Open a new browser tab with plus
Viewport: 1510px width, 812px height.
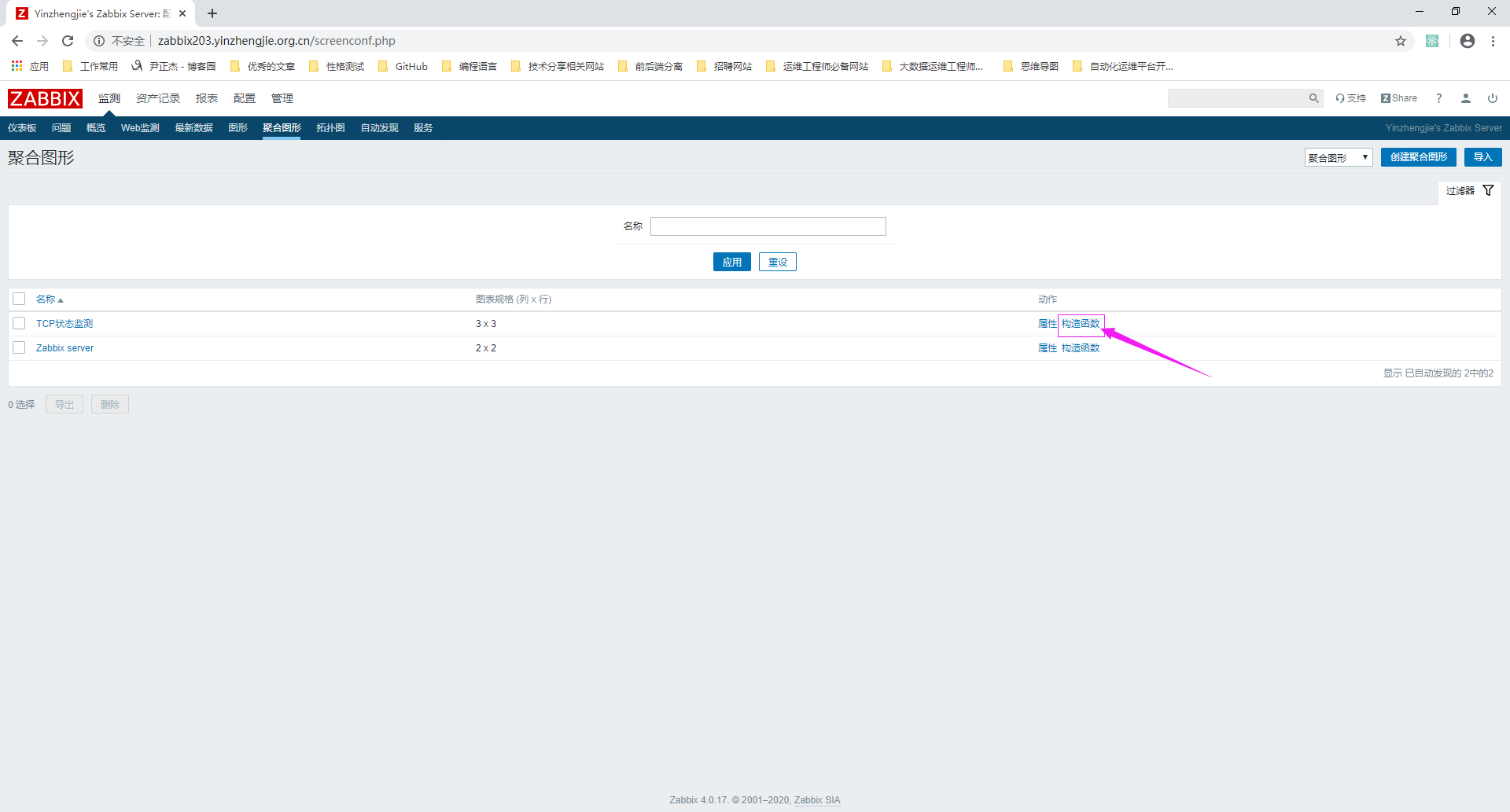pos(212,13)
